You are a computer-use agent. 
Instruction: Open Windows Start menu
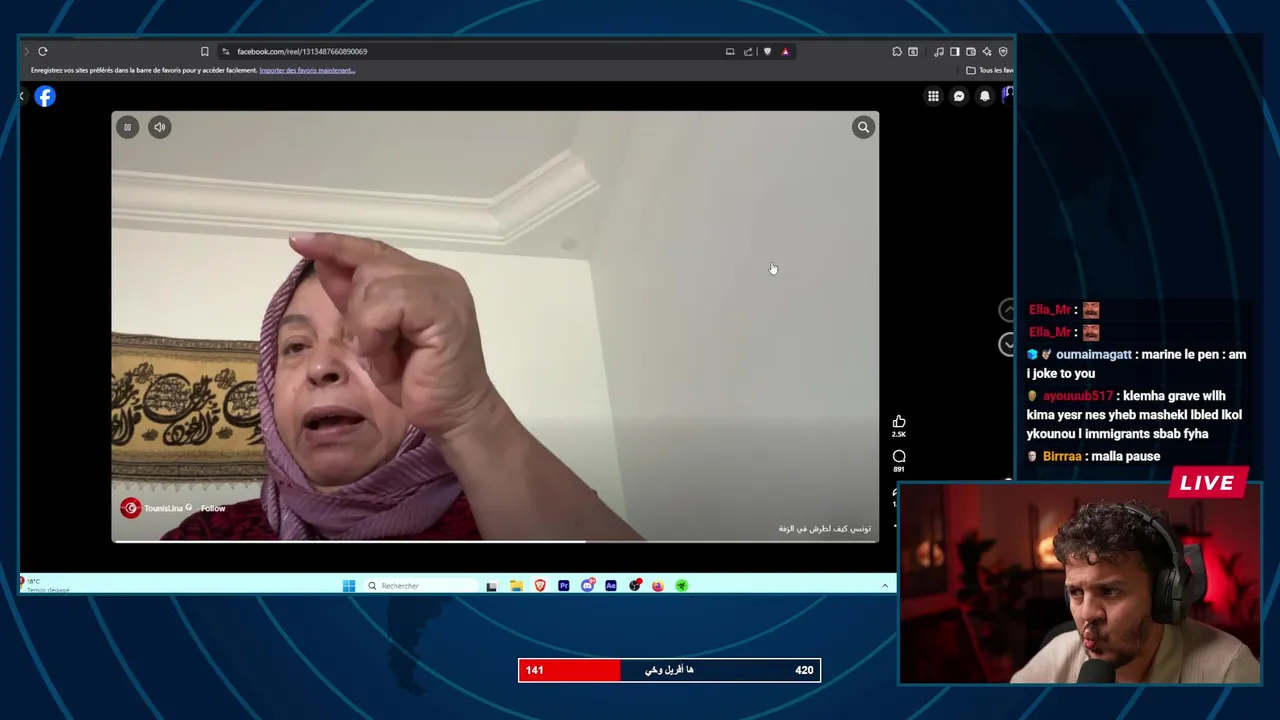click(349, 586)
